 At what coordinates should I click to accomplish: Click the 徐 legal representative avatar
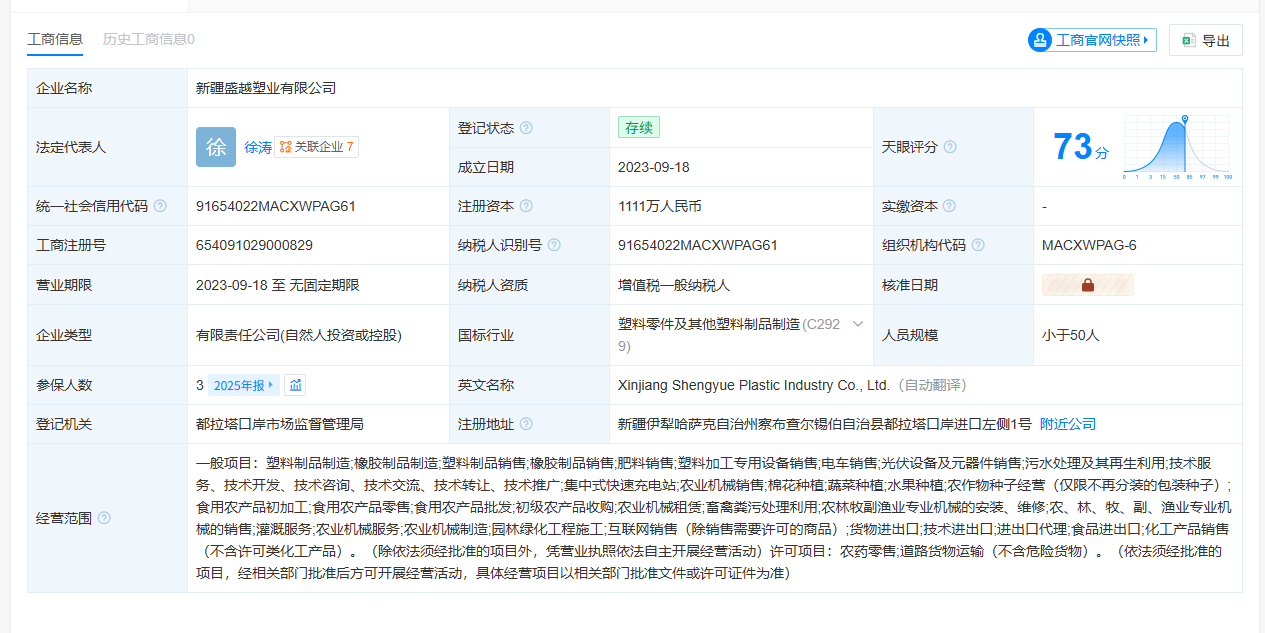pyautogui.click(x=216, y=147)
